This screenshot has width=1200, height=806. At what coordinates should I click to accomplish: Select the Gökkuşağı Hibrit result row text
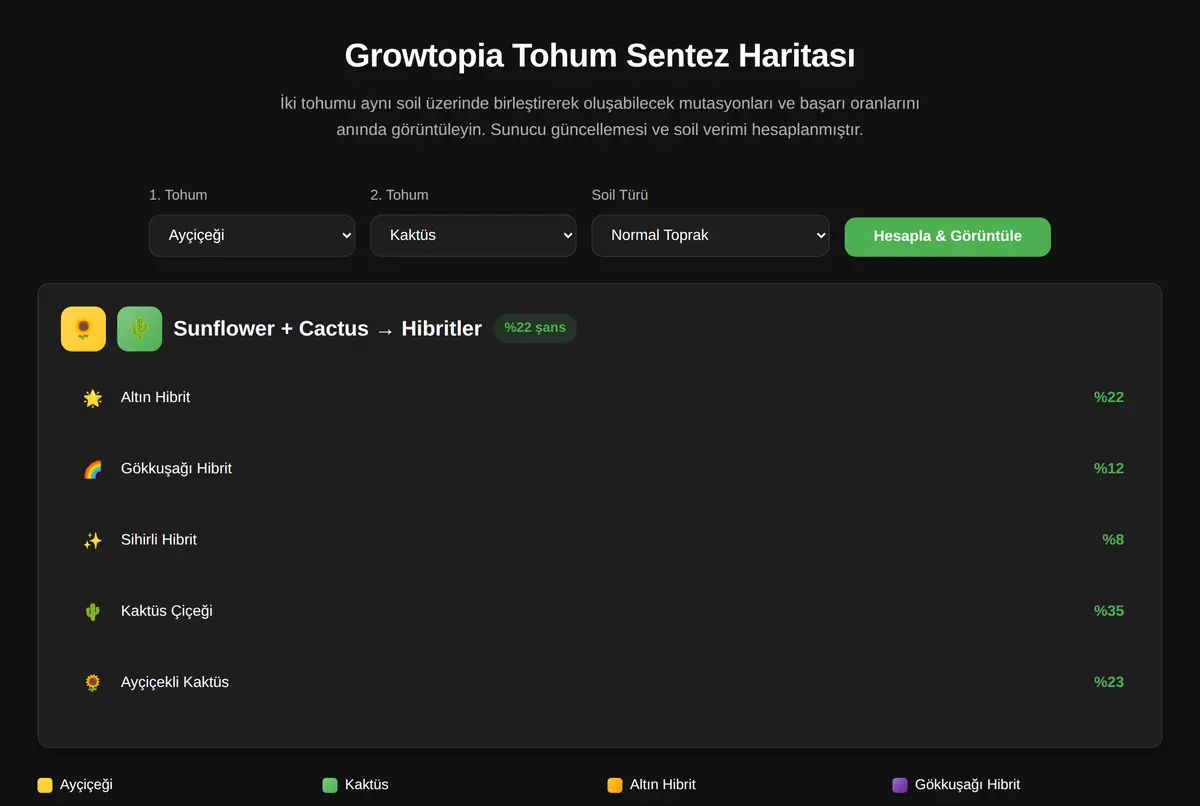click(176, 468)
